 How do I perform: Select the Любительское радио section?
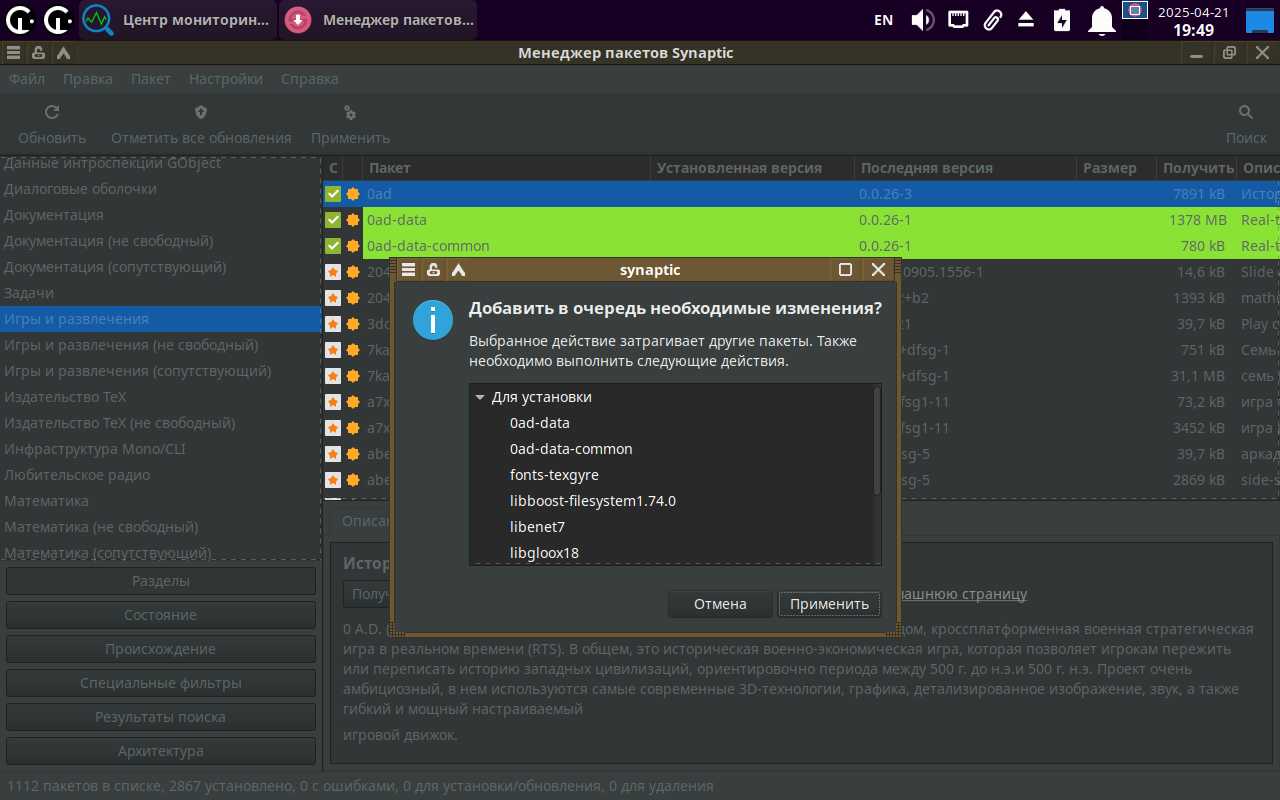coord(160,475)
